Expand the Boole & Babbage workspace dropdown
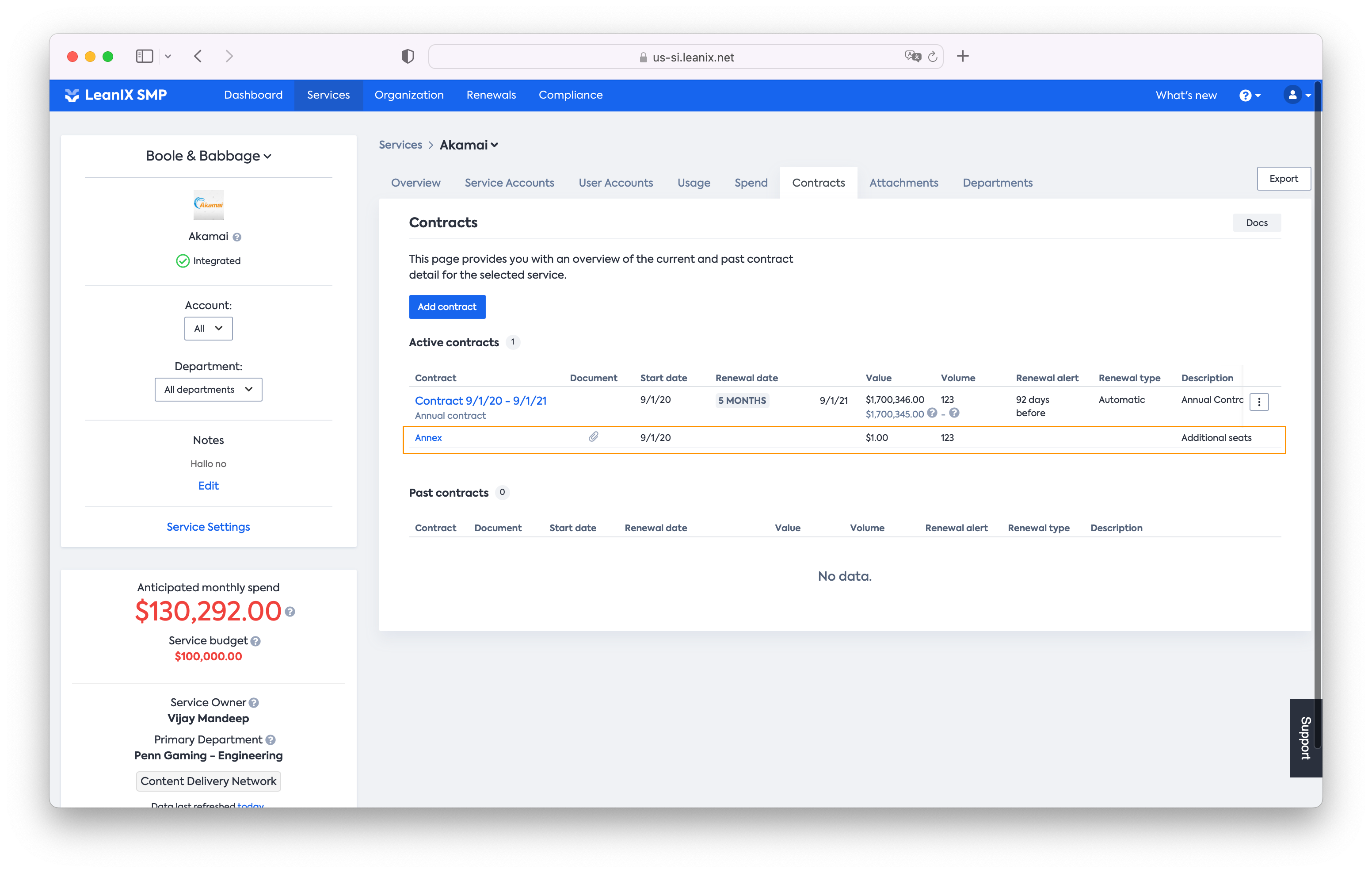Image resolution: width=1372 pixels, height=873 pixels. click(209, 156)
